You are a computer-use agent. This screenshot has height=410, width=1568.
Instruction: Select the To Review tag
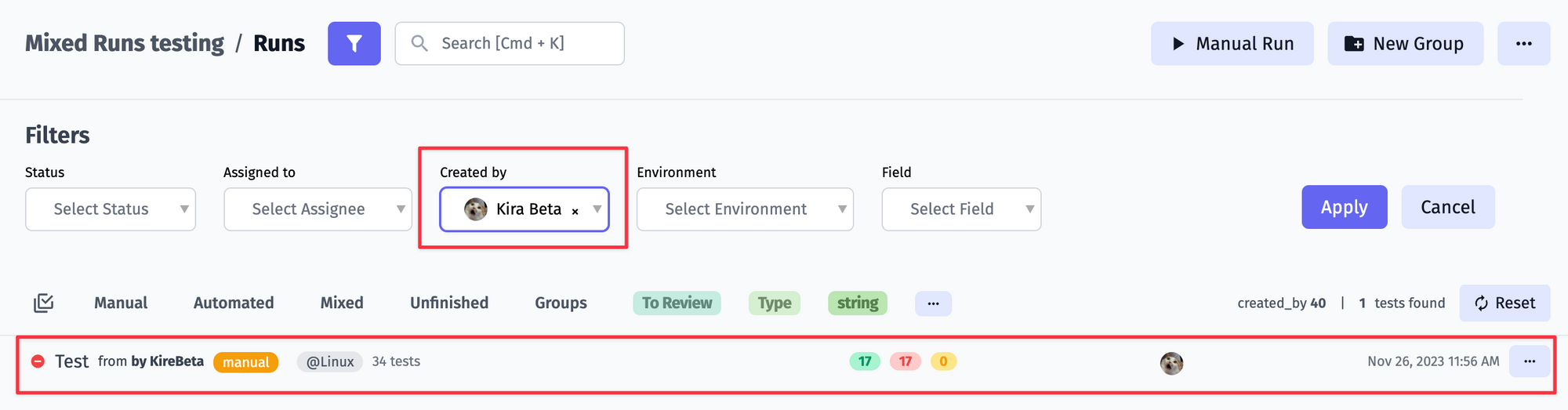click(677, 303)
